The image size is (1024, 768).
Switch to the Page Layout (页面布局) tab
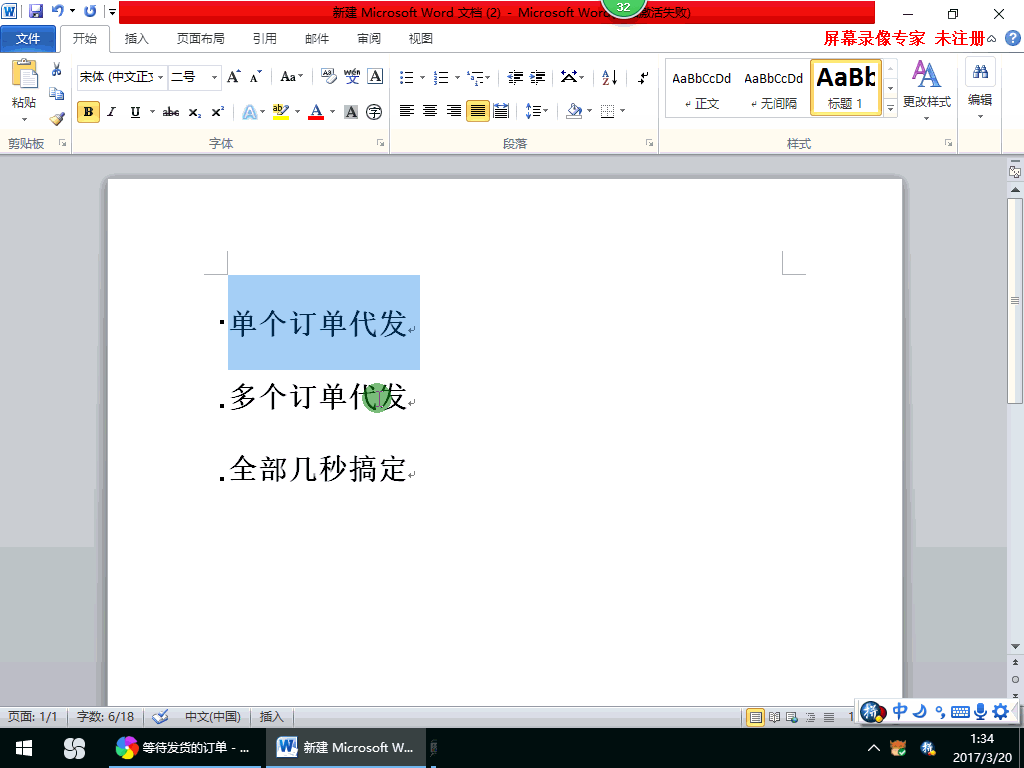click(200, 39)
